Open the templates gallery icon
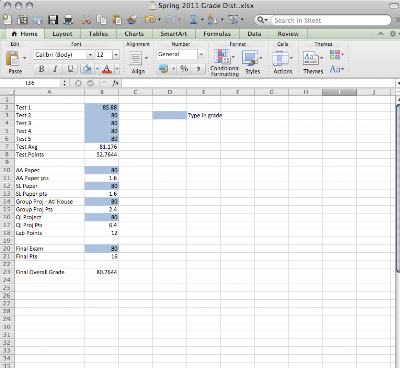The height and width of the screenshot is (368, 400). tap(22, 20)
